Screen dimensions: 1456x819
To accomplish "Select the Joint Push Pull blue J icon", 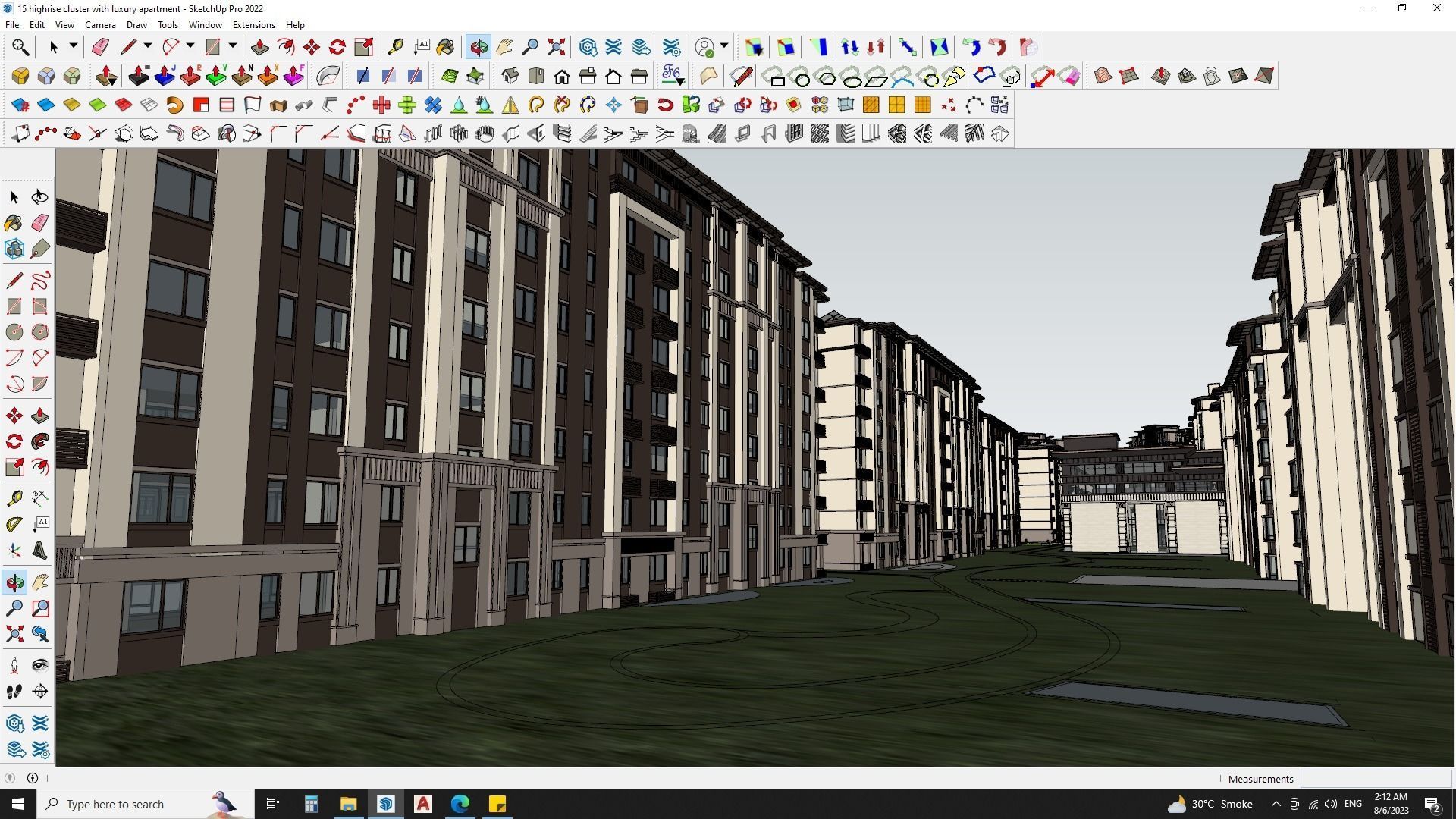I will pyautogui.click(x=165, y=76).
